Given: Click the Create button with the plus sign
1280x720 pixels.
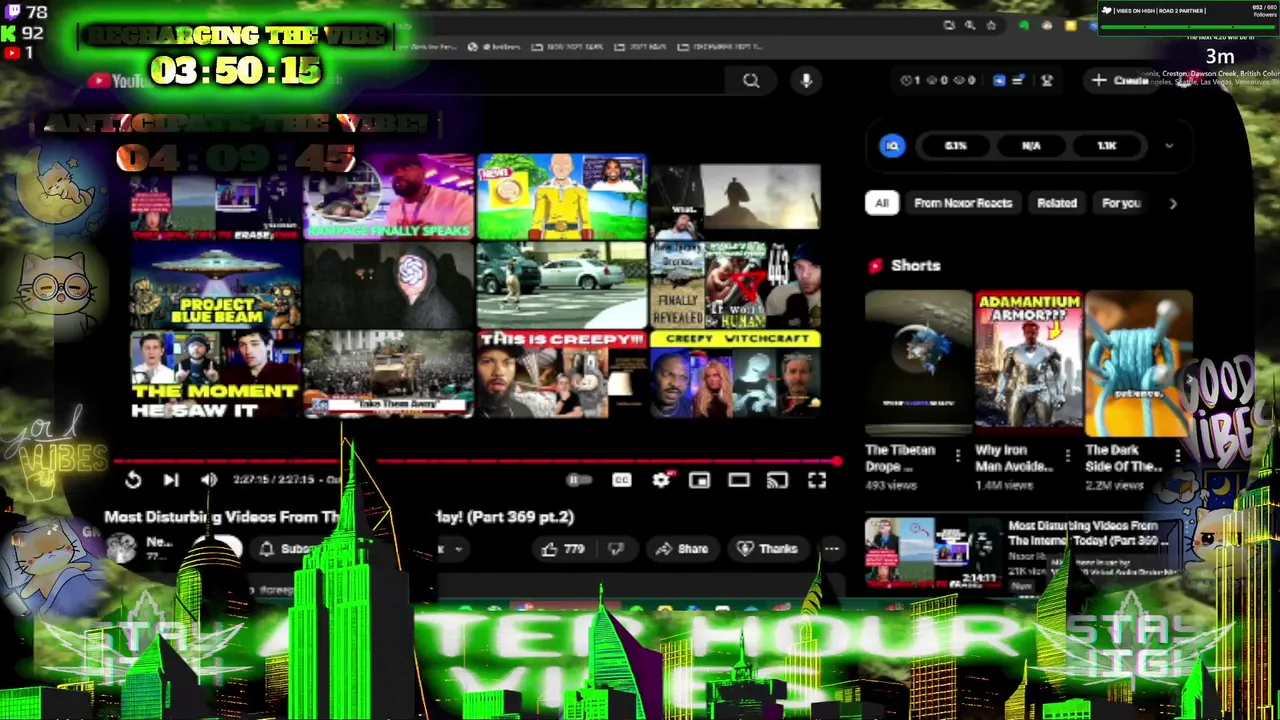Looking at the screenshot, I should (x=1121, y=81).
